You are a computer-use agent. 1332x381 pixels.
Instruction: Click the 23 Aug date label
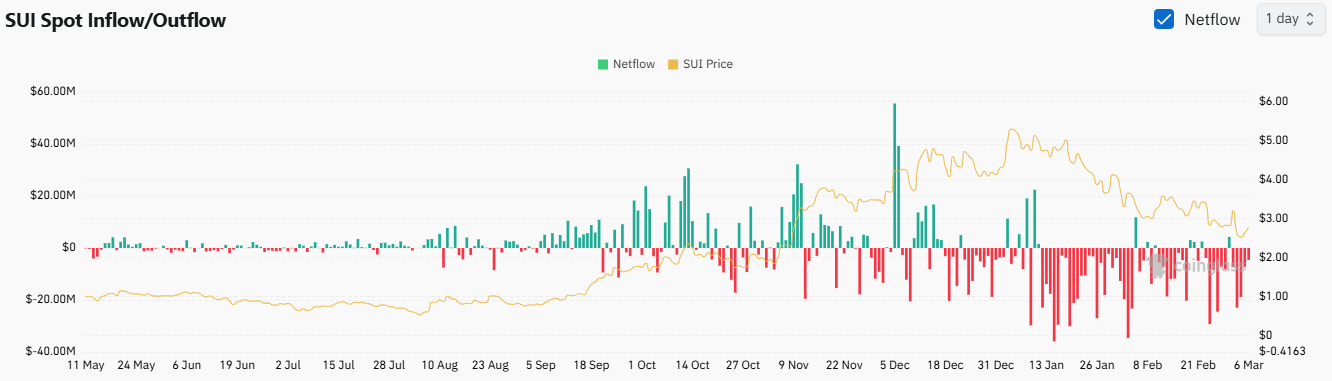coord(491,366)
